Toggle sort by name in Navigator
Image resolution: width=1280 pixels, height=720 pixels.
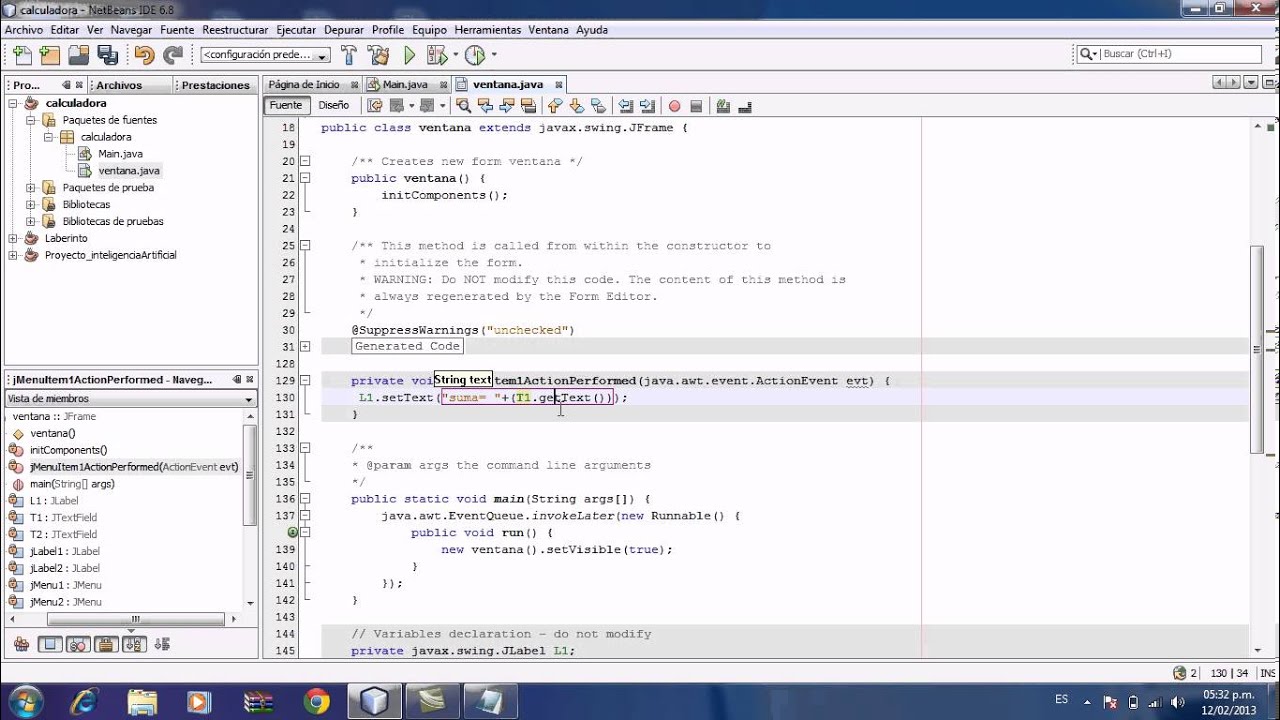[x=135, y=645]
